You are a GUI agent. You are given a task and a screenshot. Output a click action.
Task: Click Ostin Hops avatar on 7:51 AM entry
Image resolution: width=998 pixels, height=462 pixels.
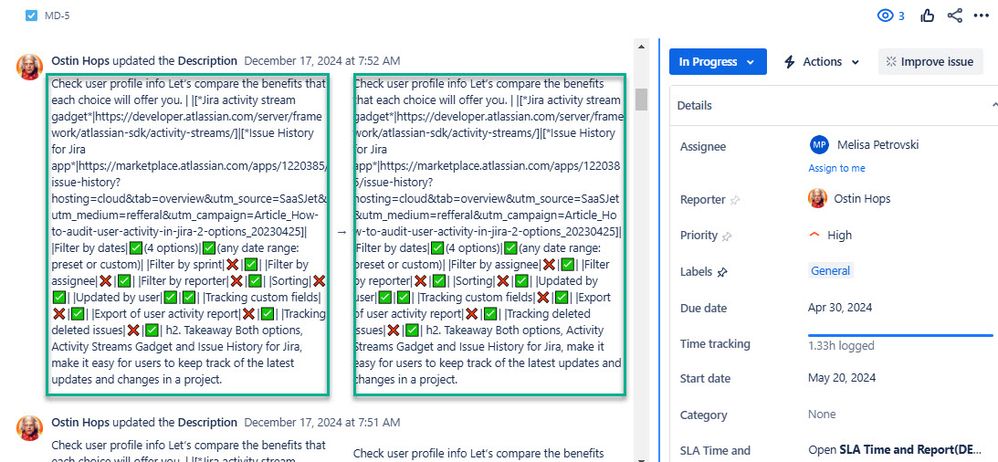(29, 428)
